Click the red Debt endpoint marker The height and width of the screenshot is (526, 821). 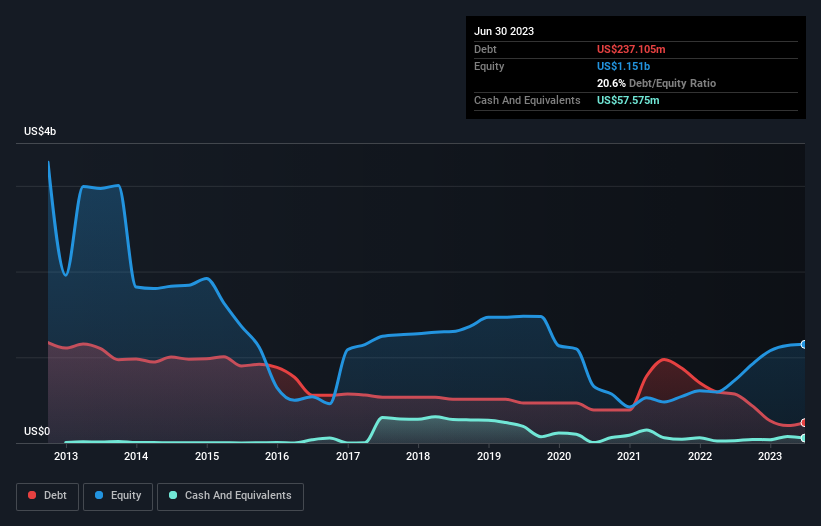(804, 422)
